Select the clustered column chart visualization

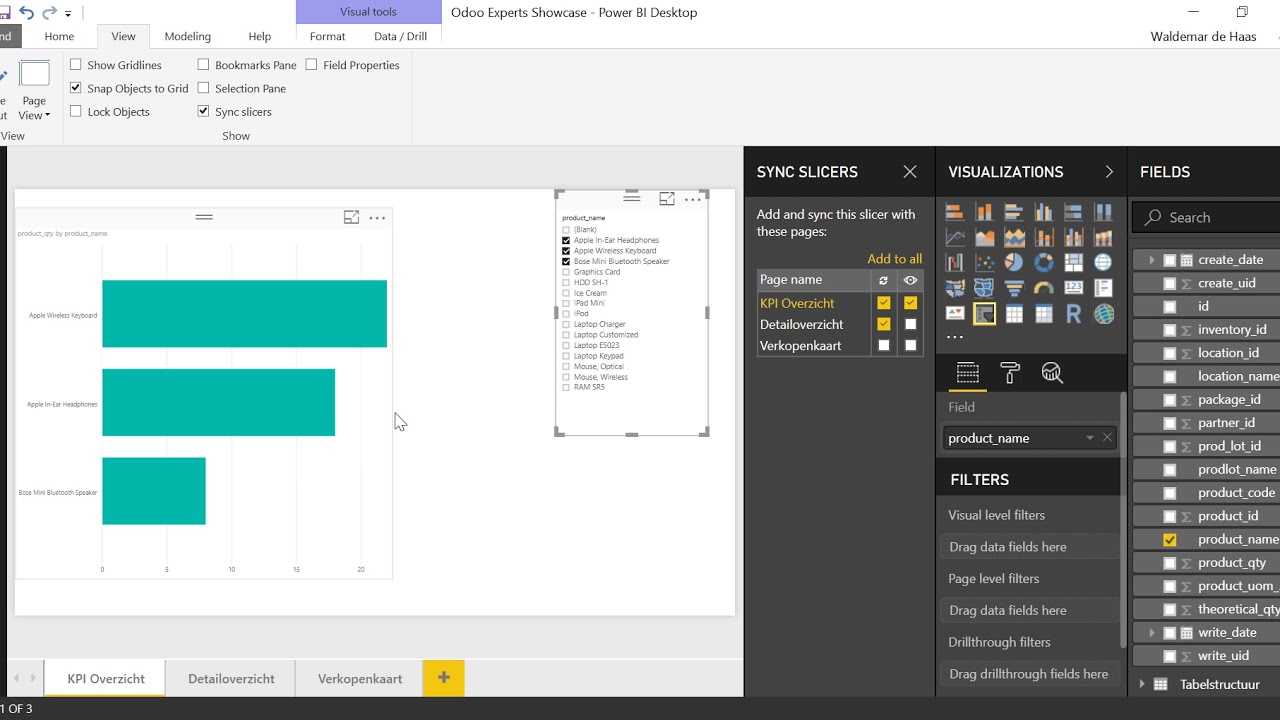(x=1044, y=211)
